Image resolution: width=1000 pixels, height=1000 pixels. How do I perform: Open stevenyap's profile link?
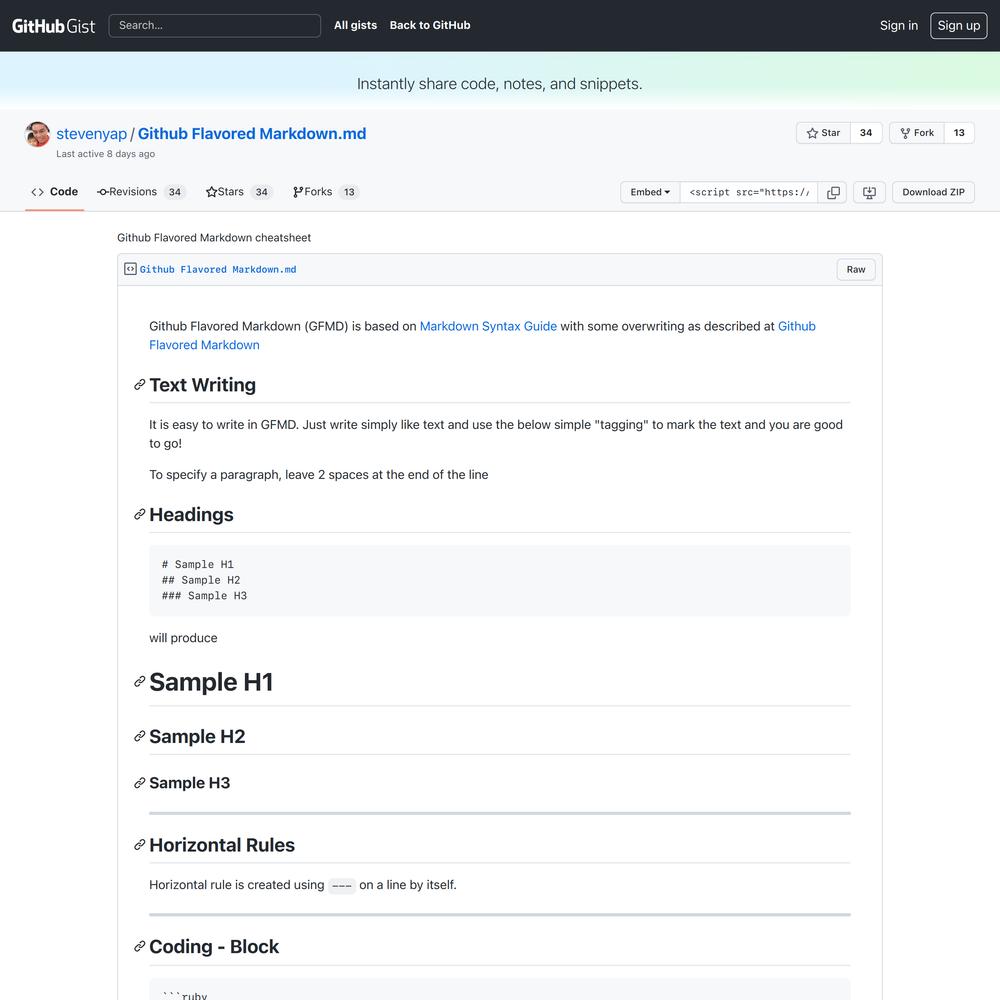point(92,133)
